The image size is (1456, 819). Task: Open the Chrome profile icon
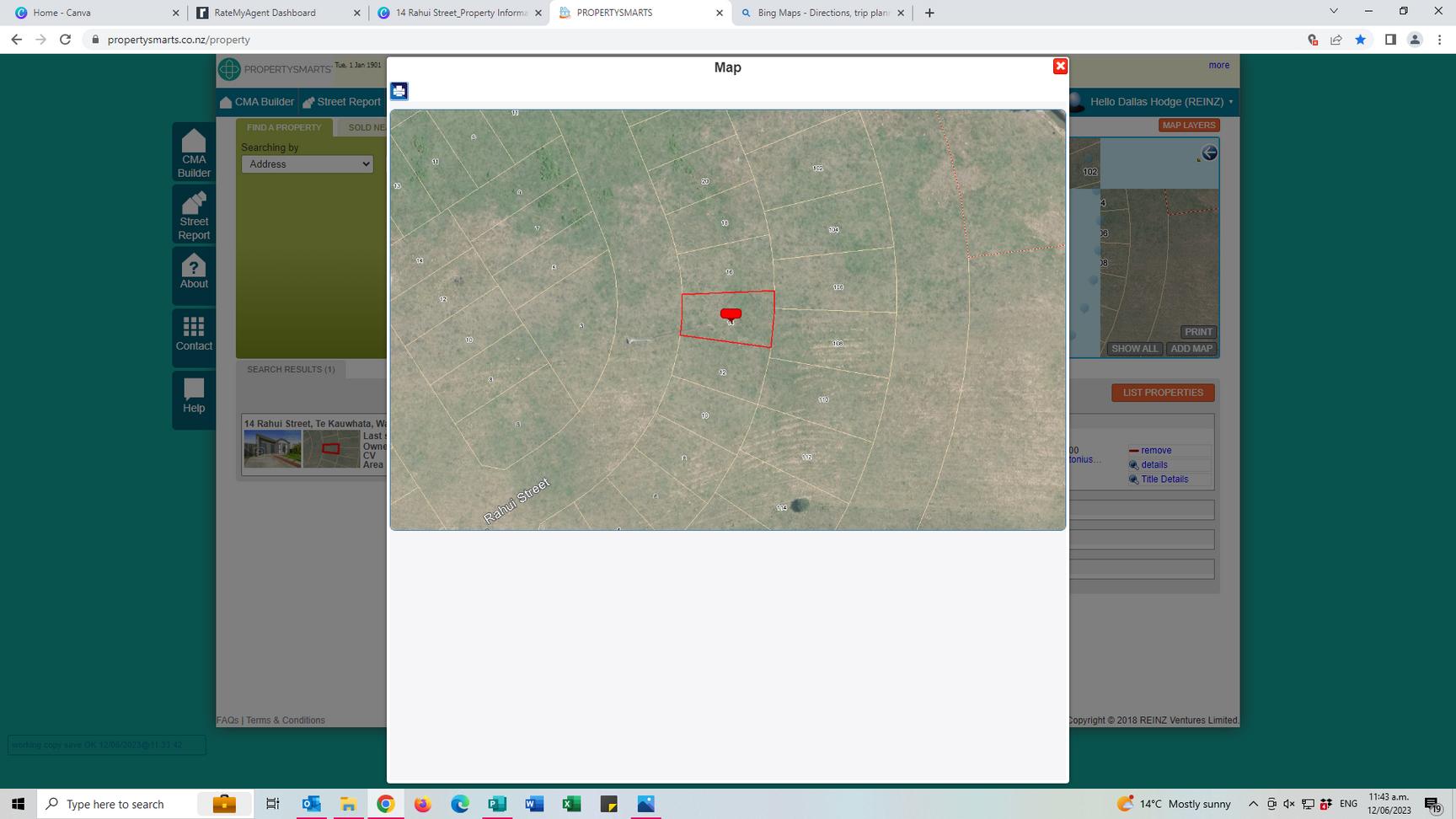(x=1415, y=40)
